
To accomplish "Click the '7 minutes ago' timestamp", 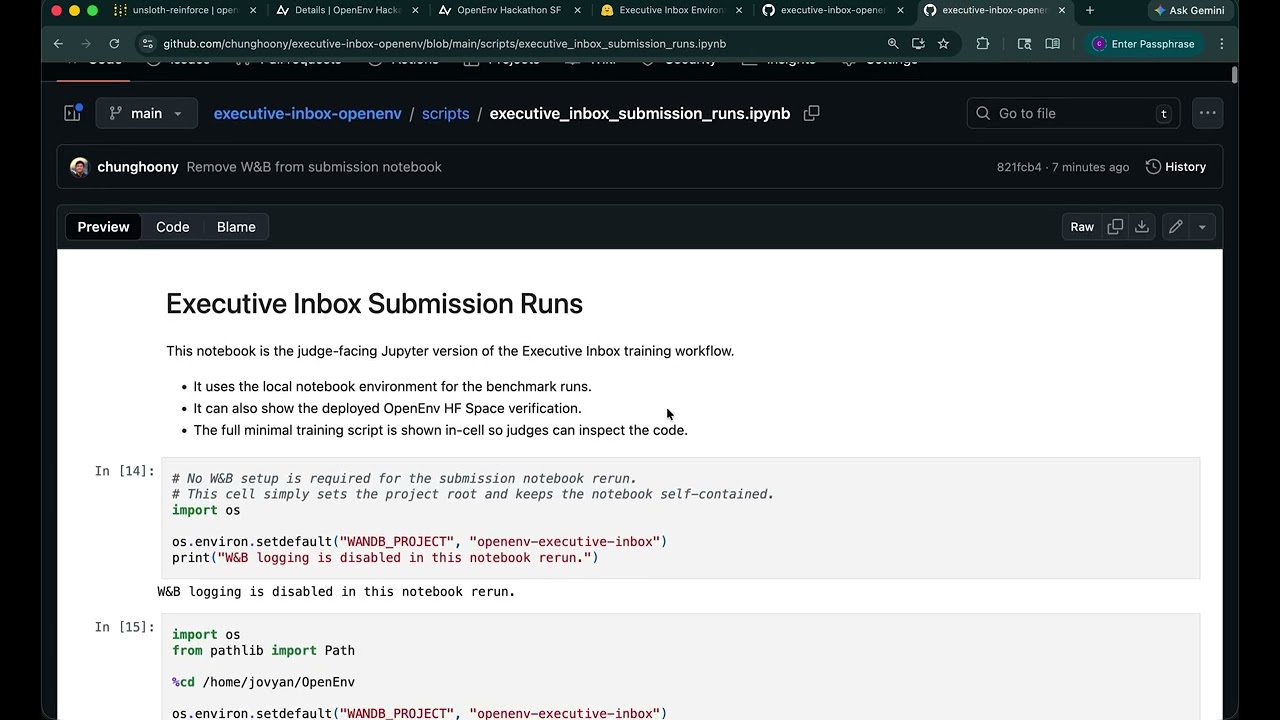I will 1090,167.
